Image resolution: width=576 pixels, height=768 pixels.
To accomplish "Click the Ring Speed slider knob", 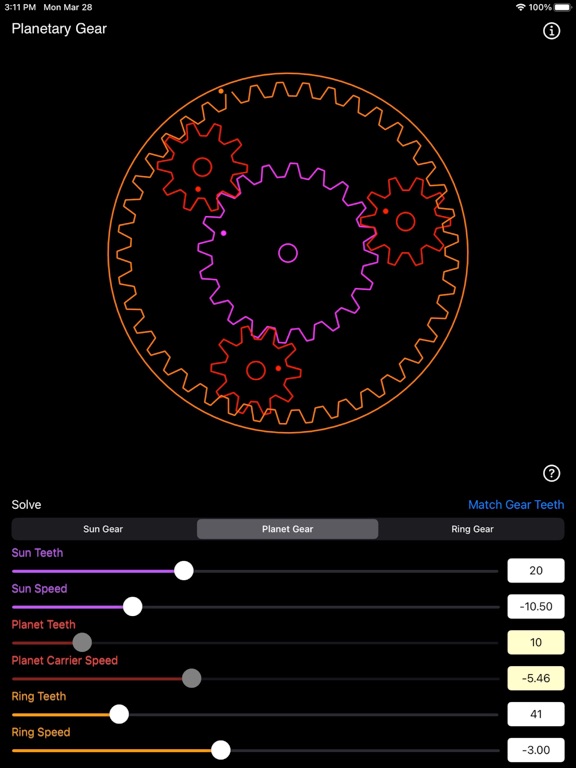I will point(220,750).
